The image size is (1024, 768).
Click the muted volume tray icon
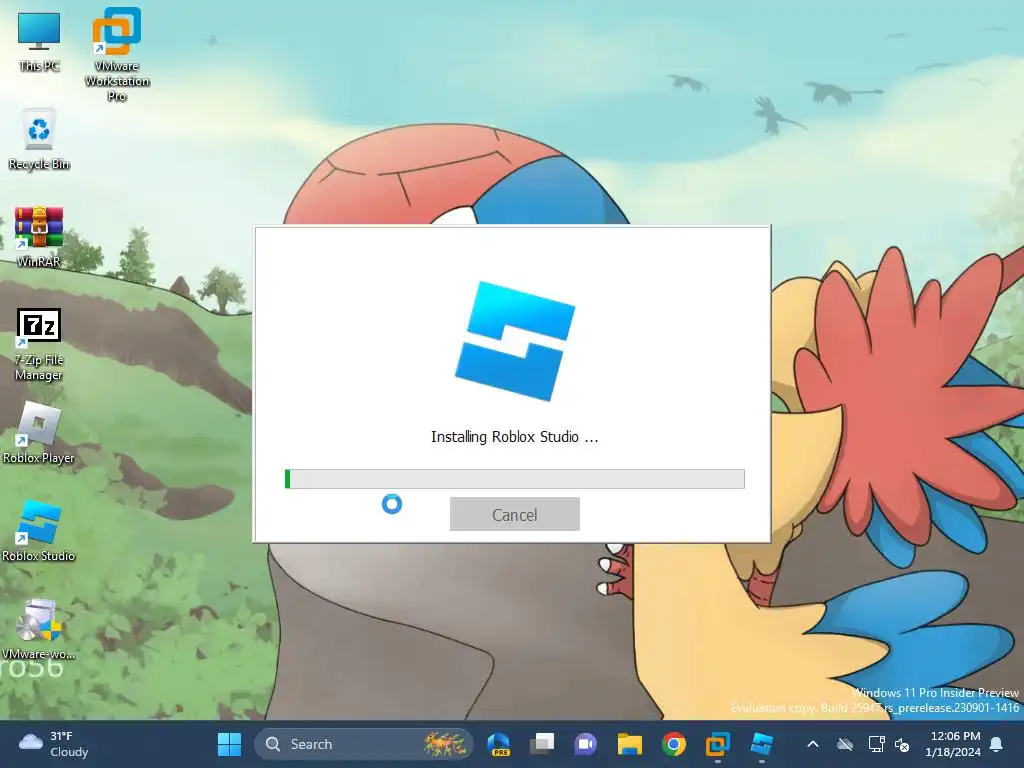(903, 744)
